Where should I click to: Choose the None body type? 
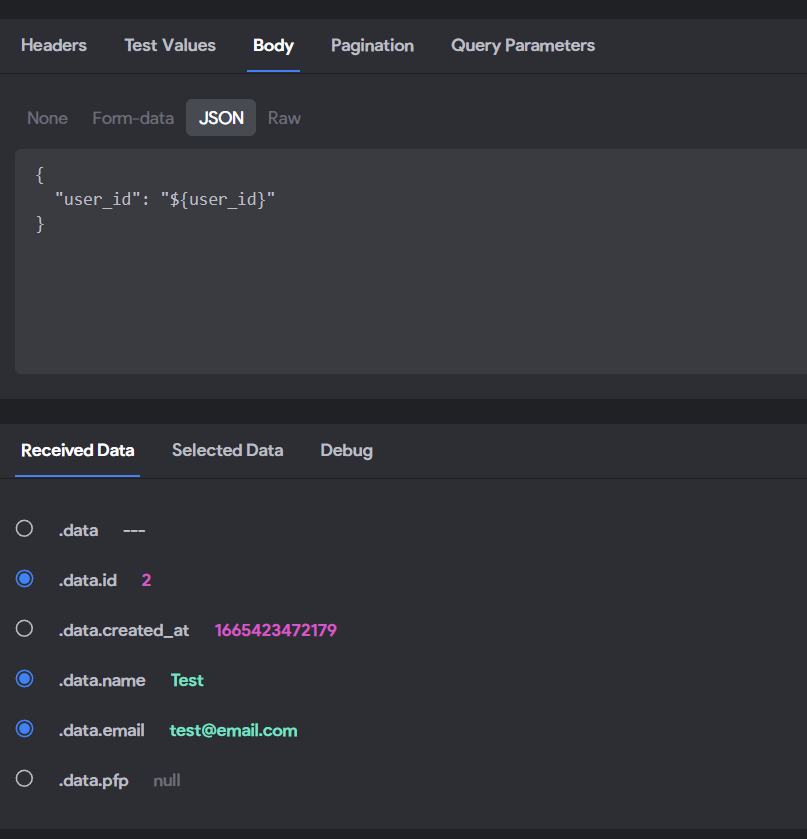(x=47, y=118)
